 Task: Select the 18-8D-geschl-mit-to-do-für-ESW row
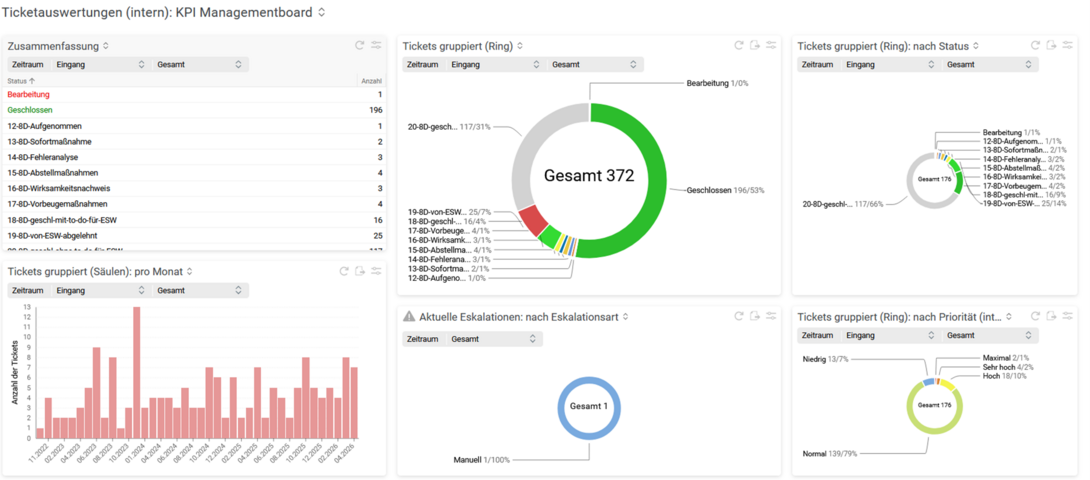(195, 220)
